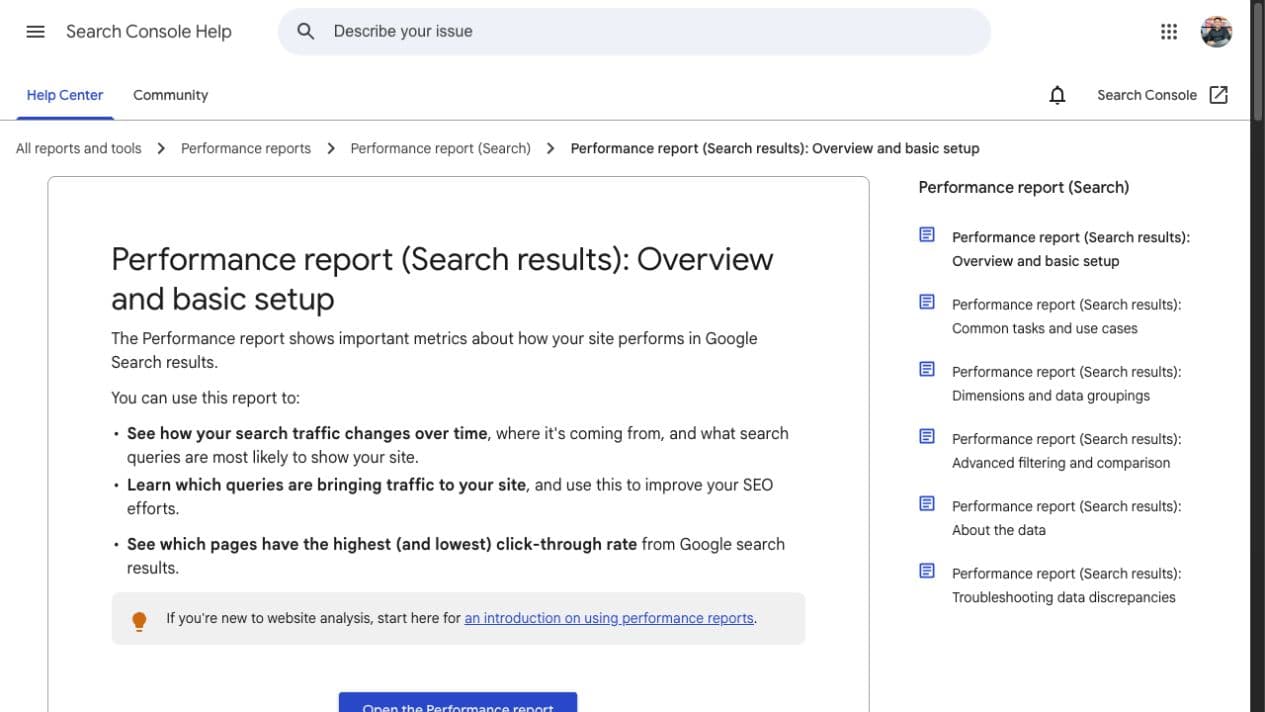Open the hamburger main menu
Screen dimensions: 1265x712
tap(35, 31)
